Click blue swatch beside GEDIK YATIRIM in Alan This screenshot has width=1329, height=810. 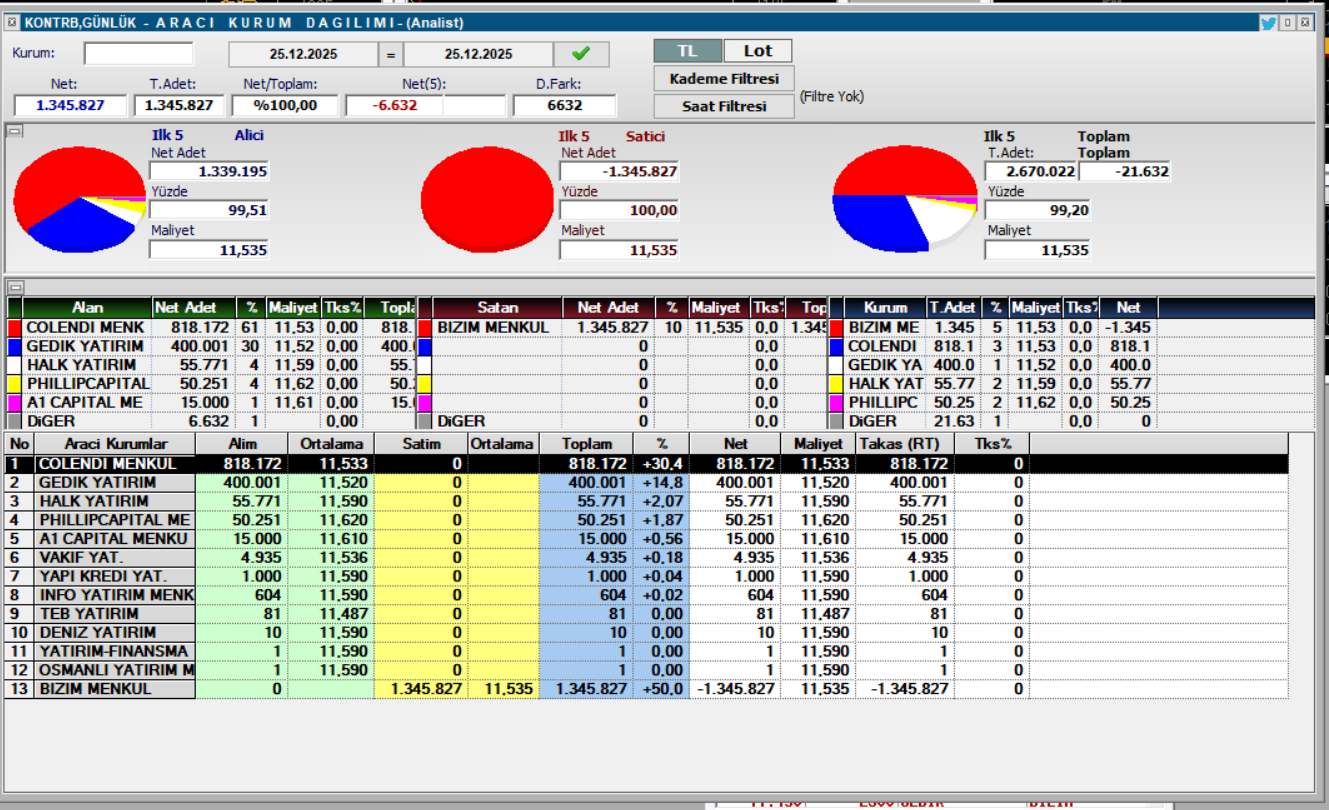pyautogui.click(x=14, y=346)
